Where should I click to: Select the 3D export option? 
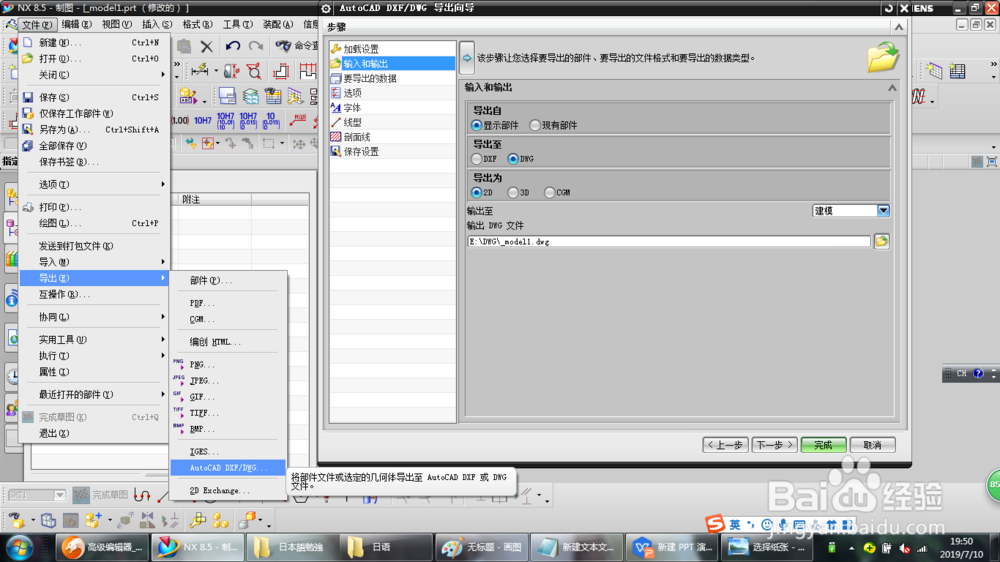click(x=513, y=192)
